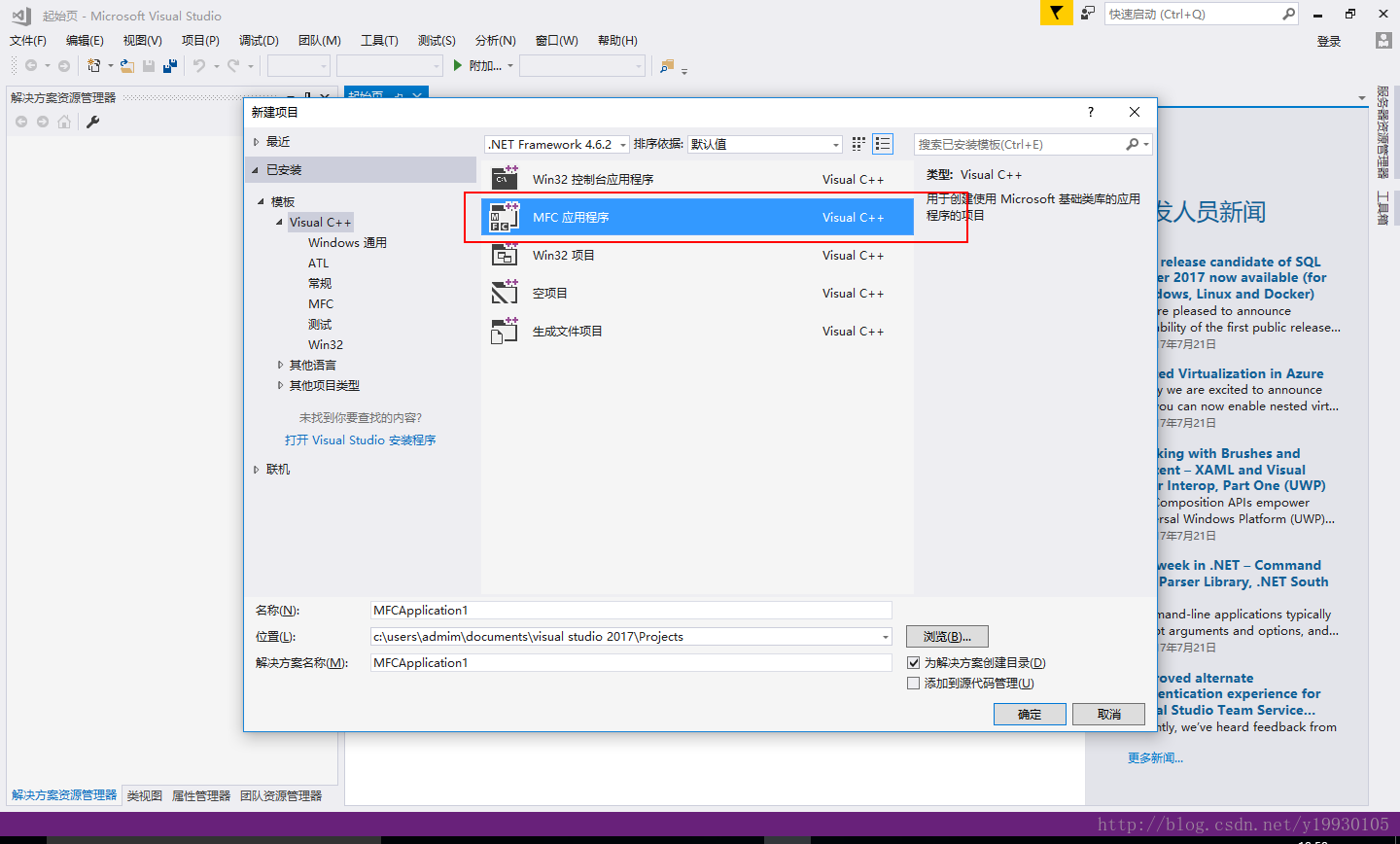Toggle 'Create directory for solution' checkbox
1400x844 pixels.
(x=913, y=662)
